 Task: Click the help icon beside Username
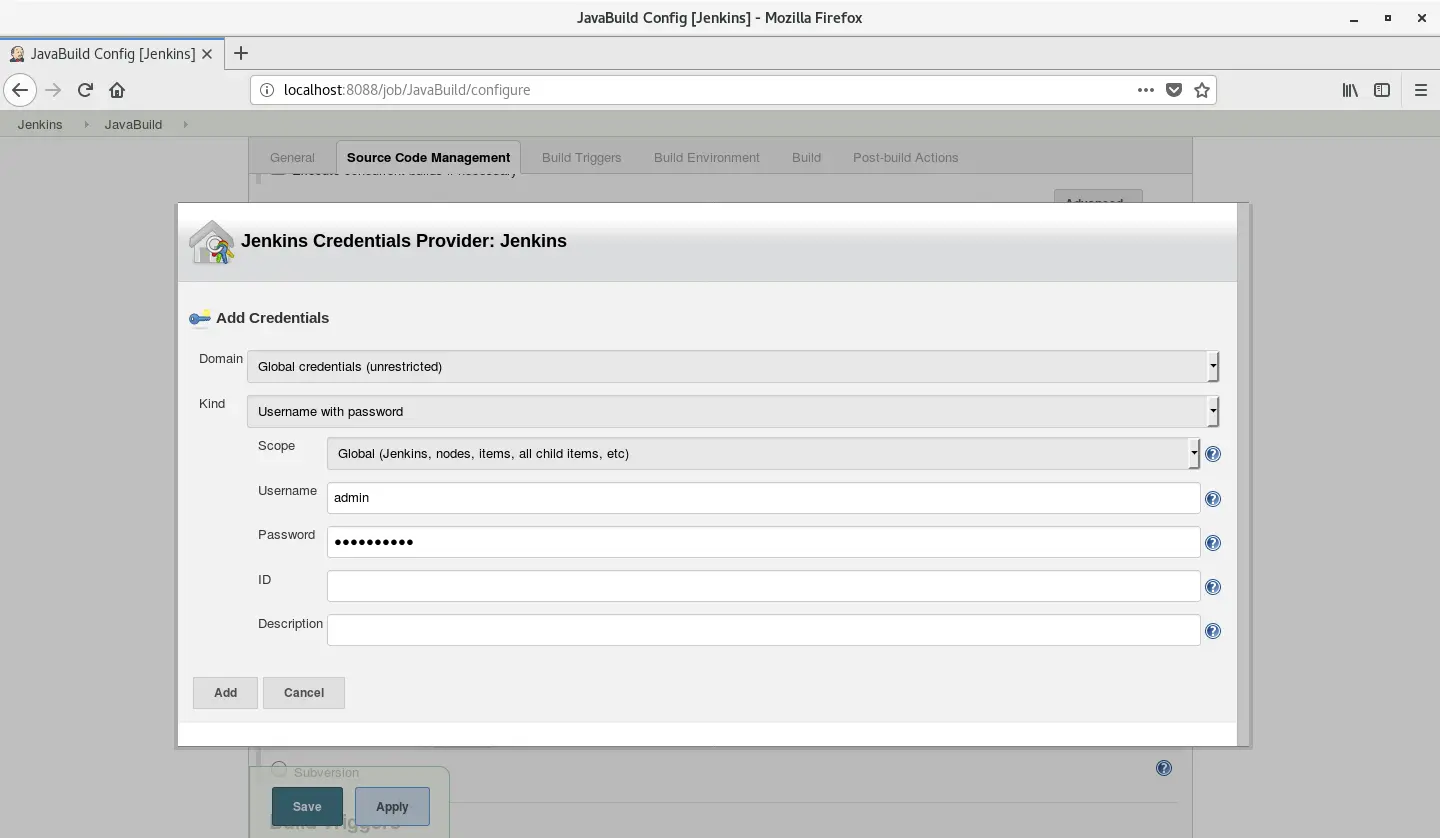(1213, 499)
